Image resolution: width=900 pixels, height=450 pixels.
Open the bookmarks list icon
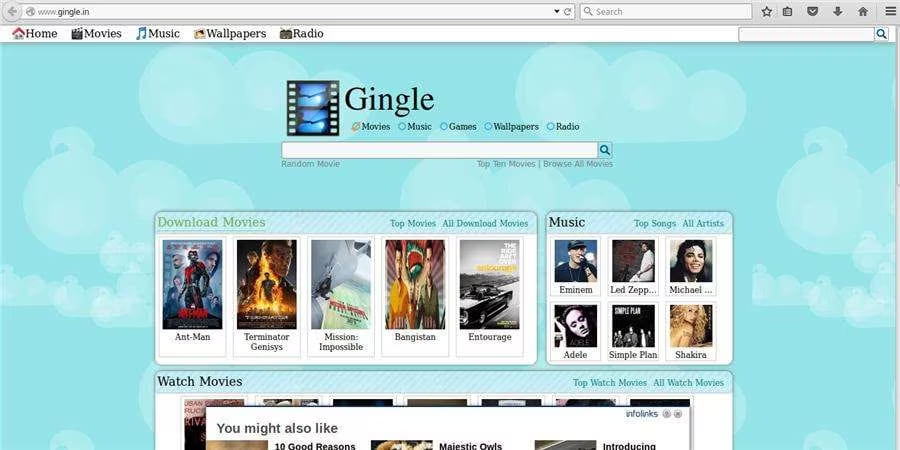coord(788,12)
